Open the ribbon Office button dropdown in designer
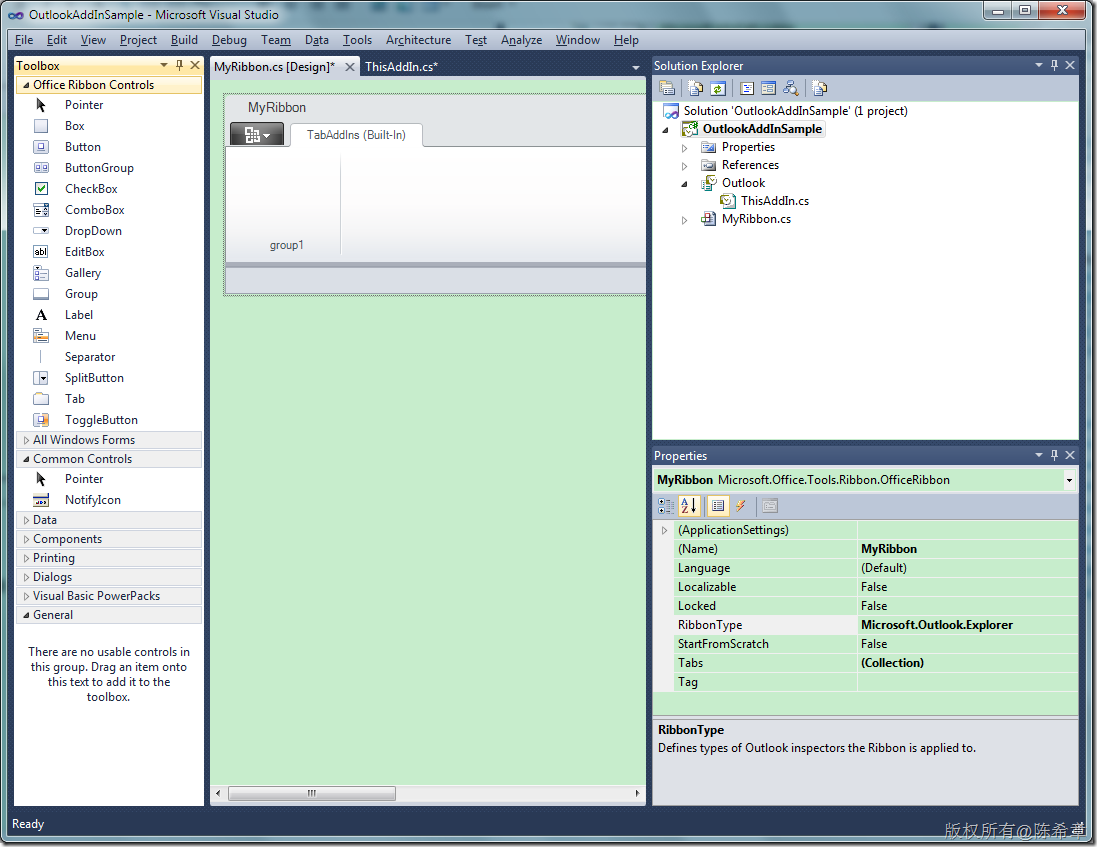 pyautogui.click(x=257, y=134)
